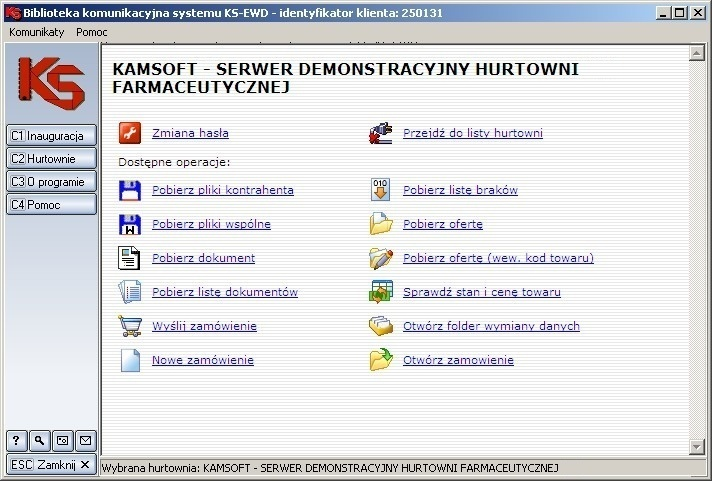Click the scrollbar down arrow
Image resolution: width=712 pixels, height=481 pixels.
[697, 446]
